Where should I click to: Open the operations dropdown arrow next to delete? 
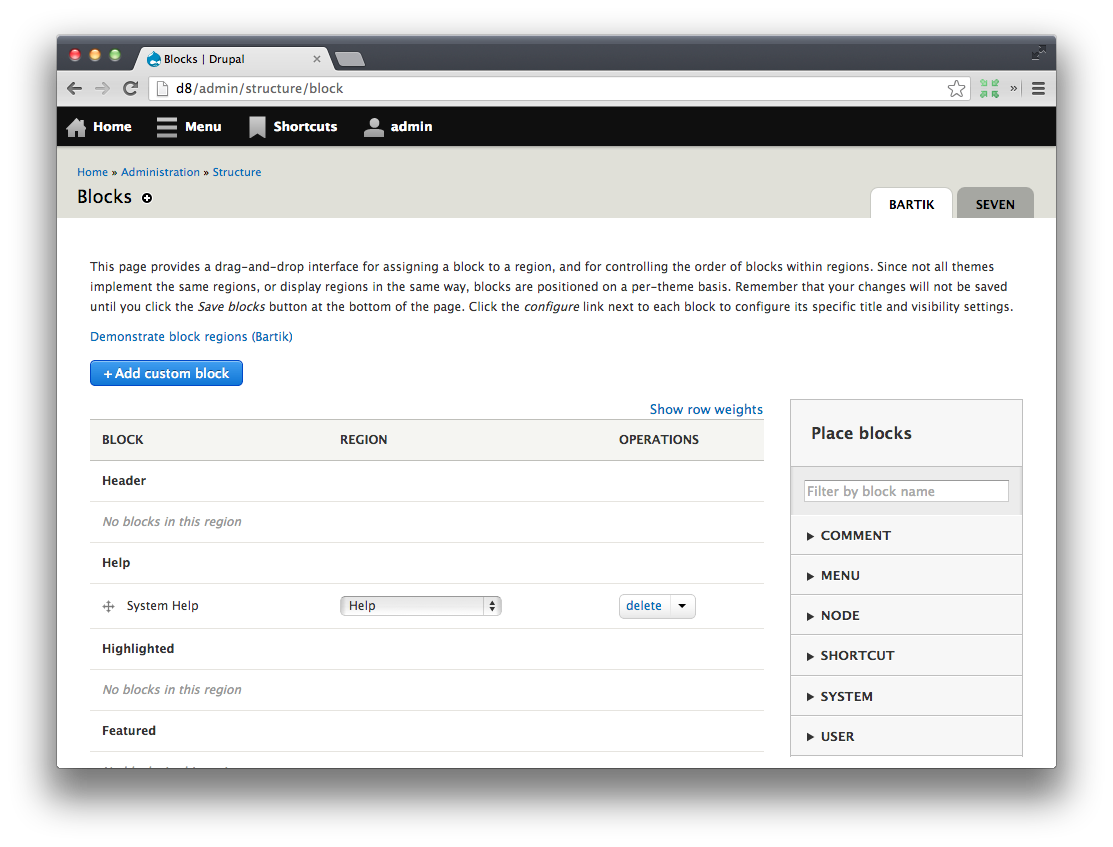click(682, 606)
